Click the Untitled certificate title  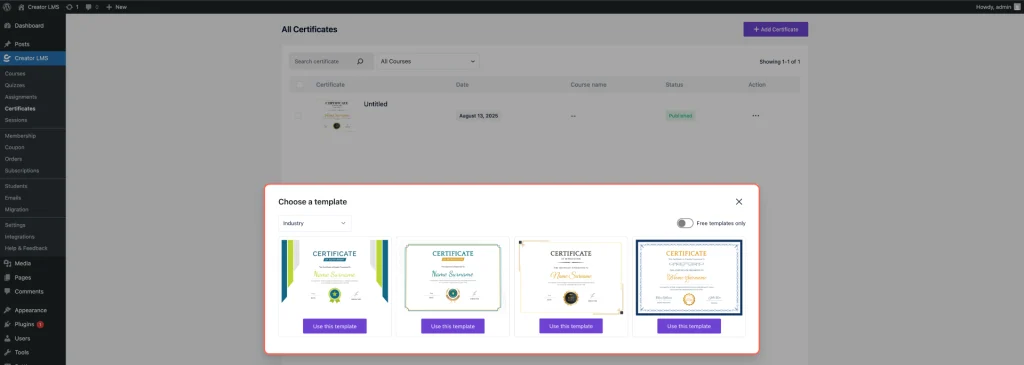click(x=376, y=104)
